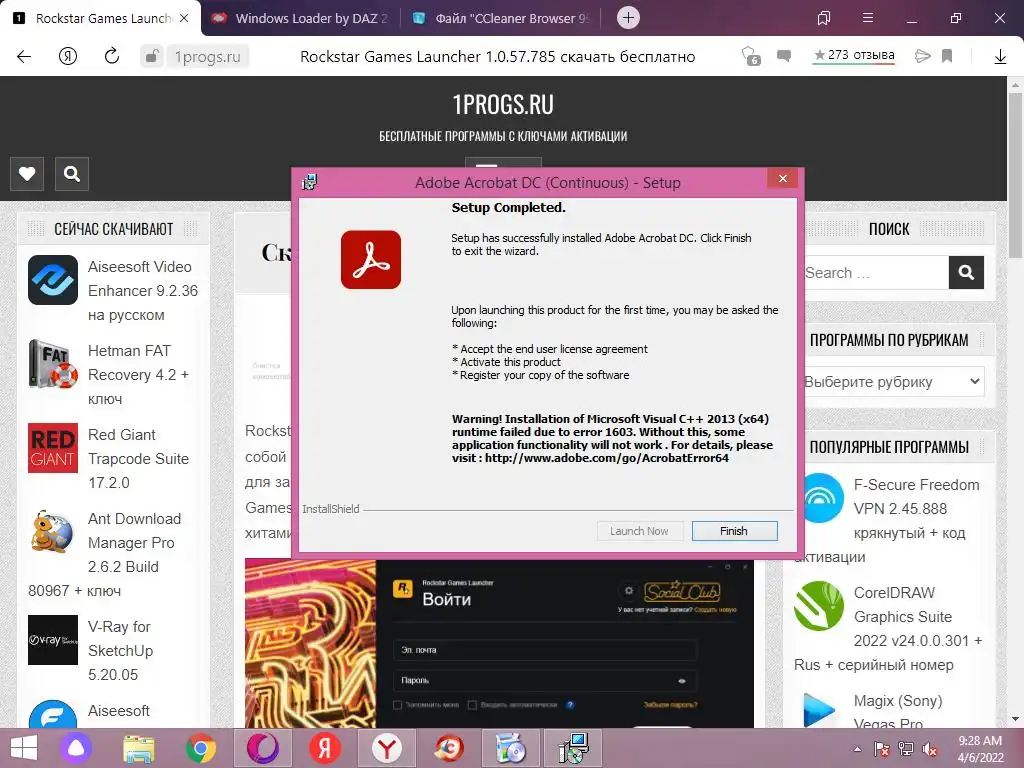Go back with the browser back arrow
Screen dimensions: 1024x768
click(24, 57)
